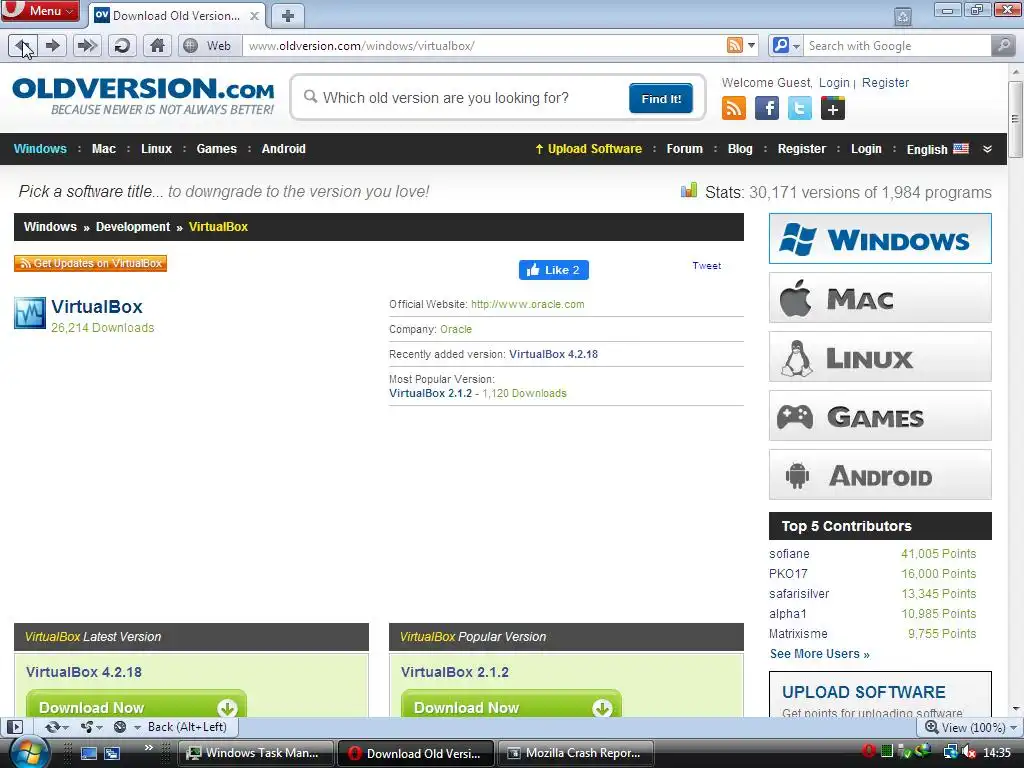Select Android in the navigation bar
Image resolution: width=1024 pixels, height=768 pixels.
pyautogui.click(x=283, y=149)
